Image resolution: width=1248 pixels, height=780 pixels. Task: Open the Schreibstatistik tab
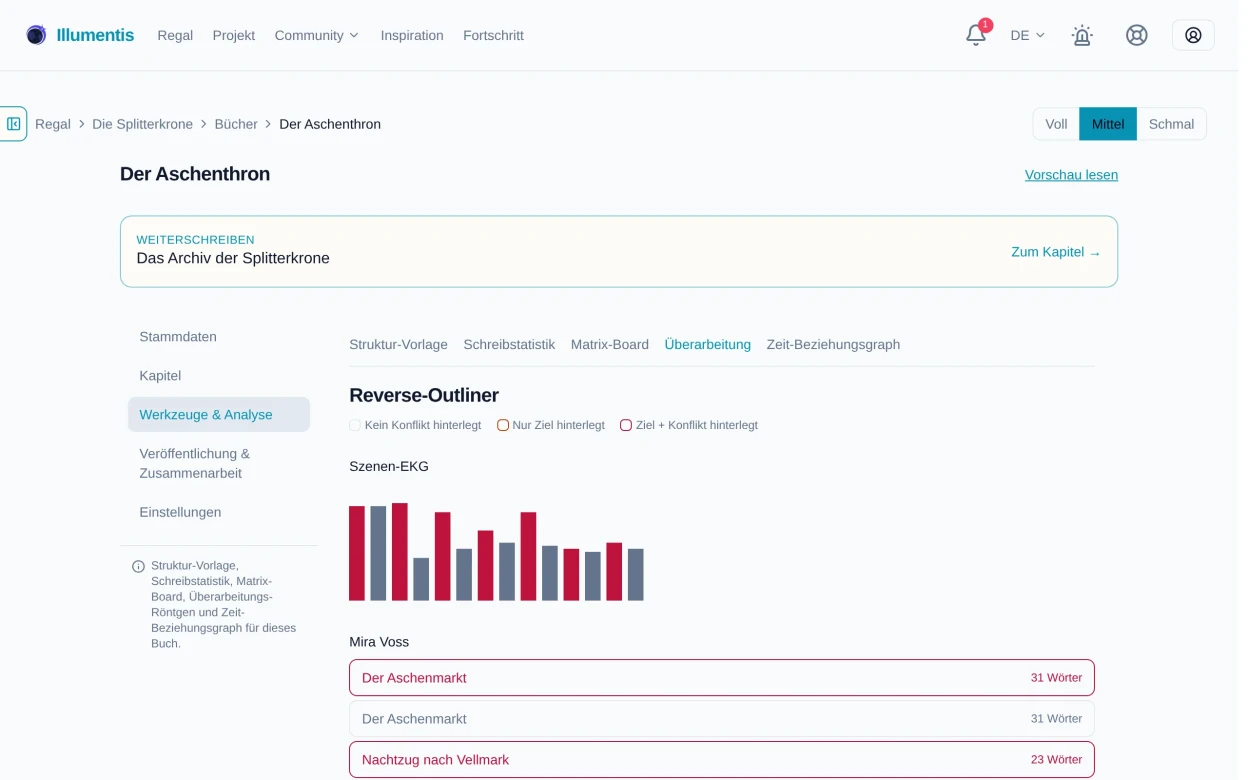[x=509, y=344]
